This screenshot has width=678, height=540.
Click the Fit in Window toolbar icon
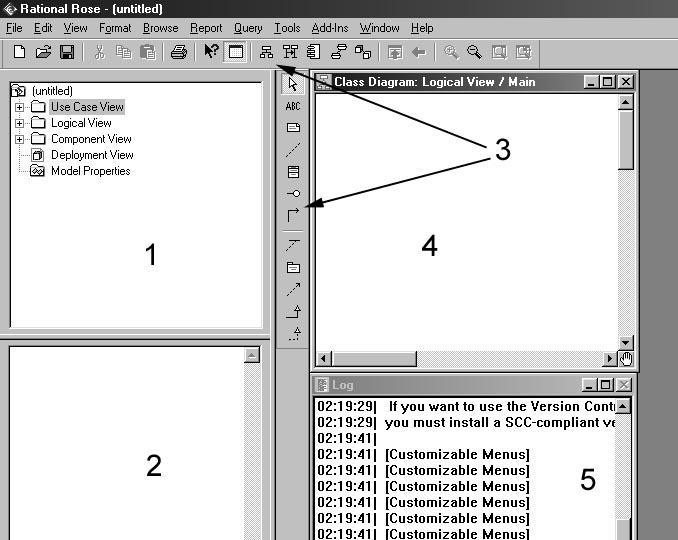coord(499,52)
